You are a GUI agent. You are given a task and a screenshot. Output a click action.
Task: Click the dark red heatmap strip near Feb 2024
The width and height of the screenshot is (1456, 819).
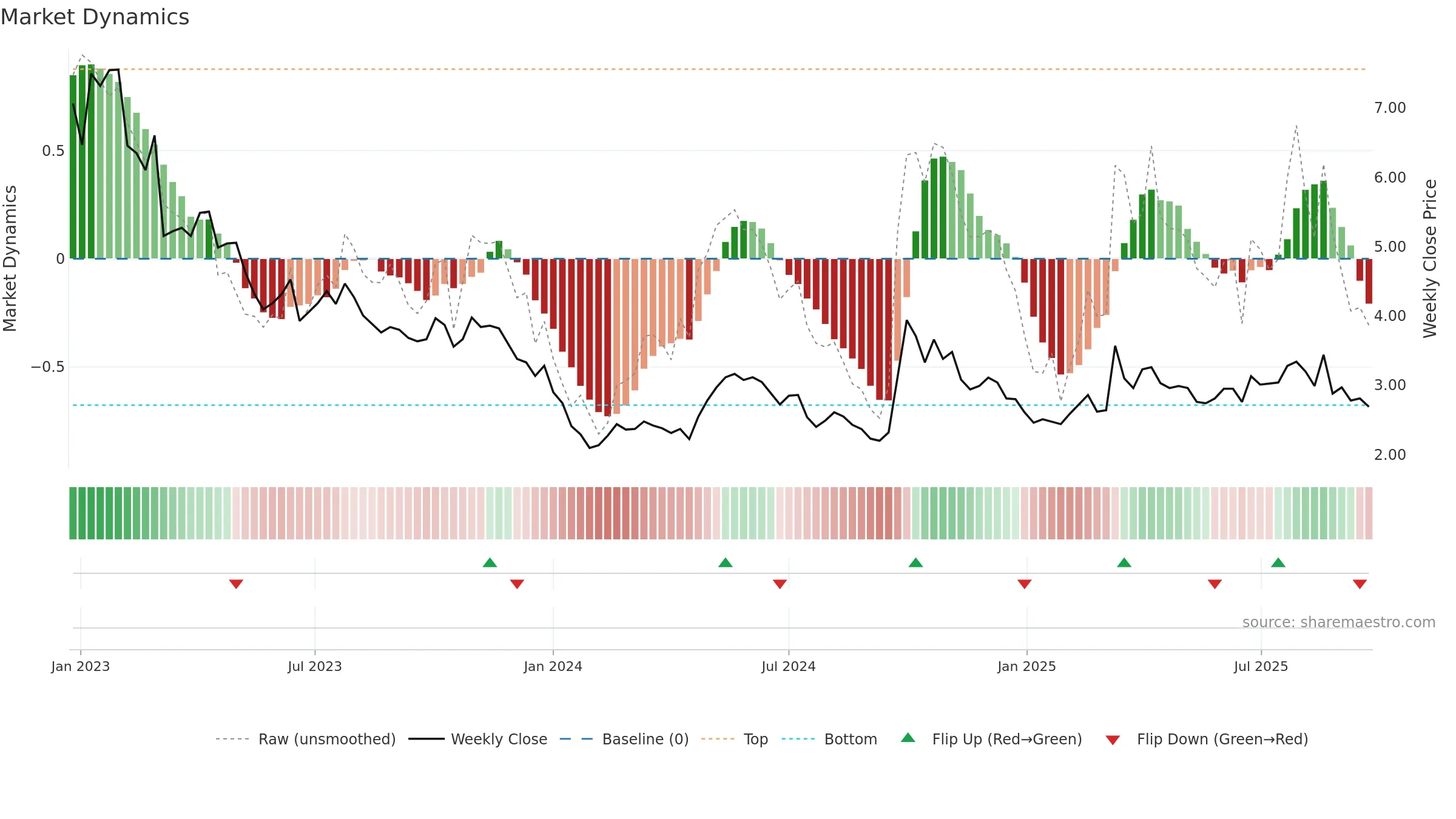click(607, 513)
